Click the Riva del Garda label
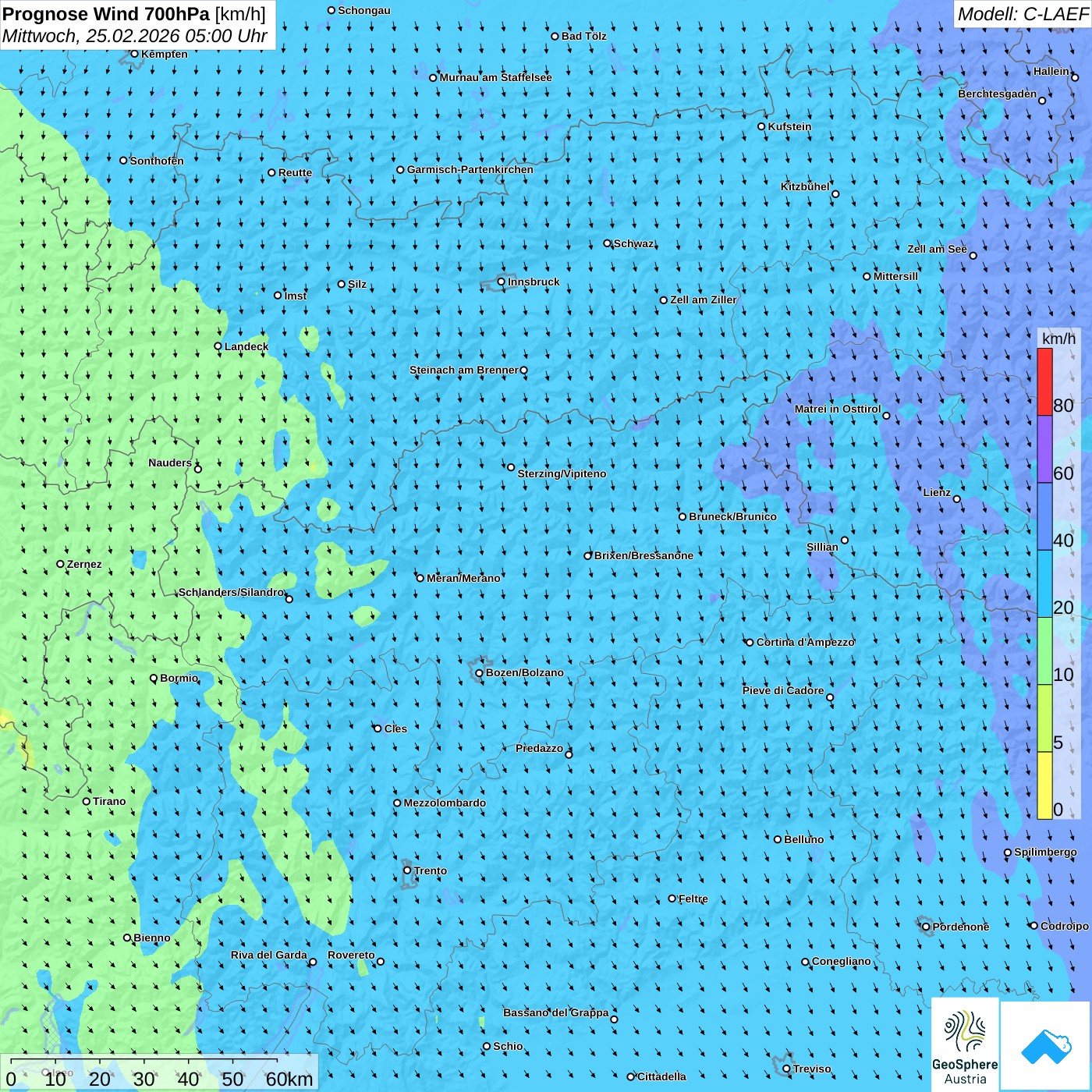1092x1092 pixels. click(x=269, y=955)
